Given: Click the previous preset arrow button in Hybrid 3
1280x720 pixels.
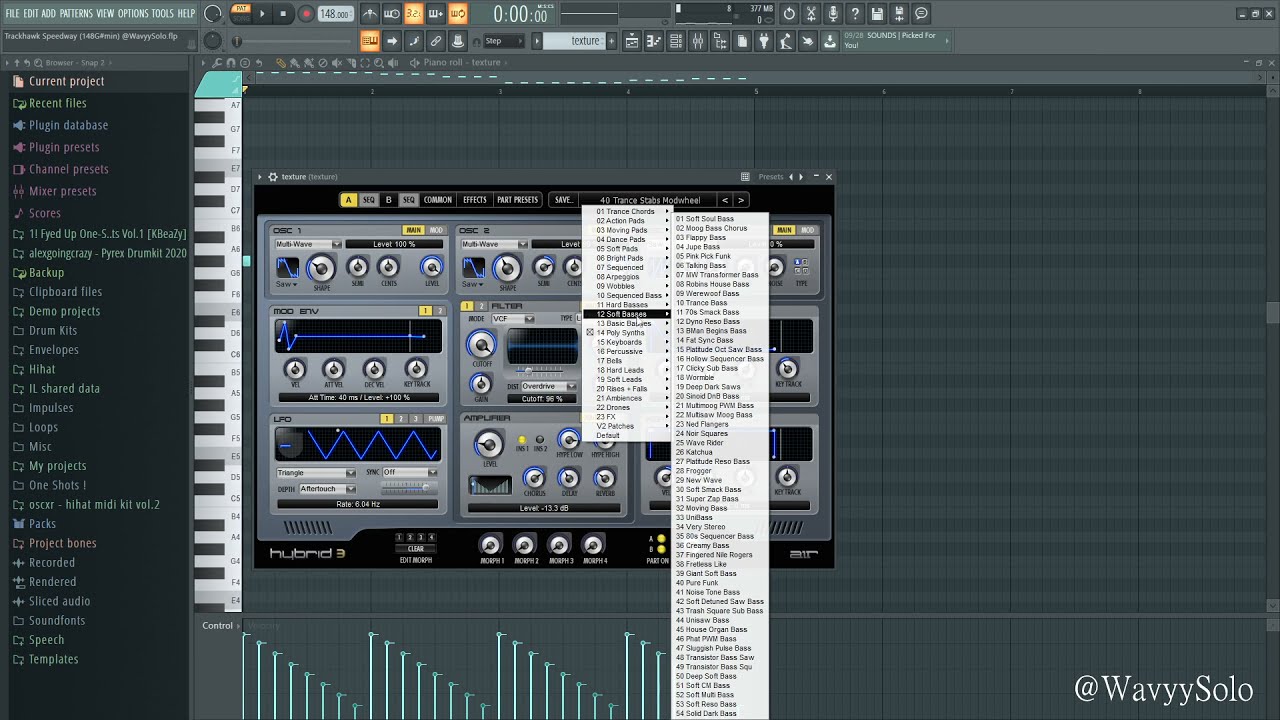Looking at the screenshot, I should tap(725, 200).
